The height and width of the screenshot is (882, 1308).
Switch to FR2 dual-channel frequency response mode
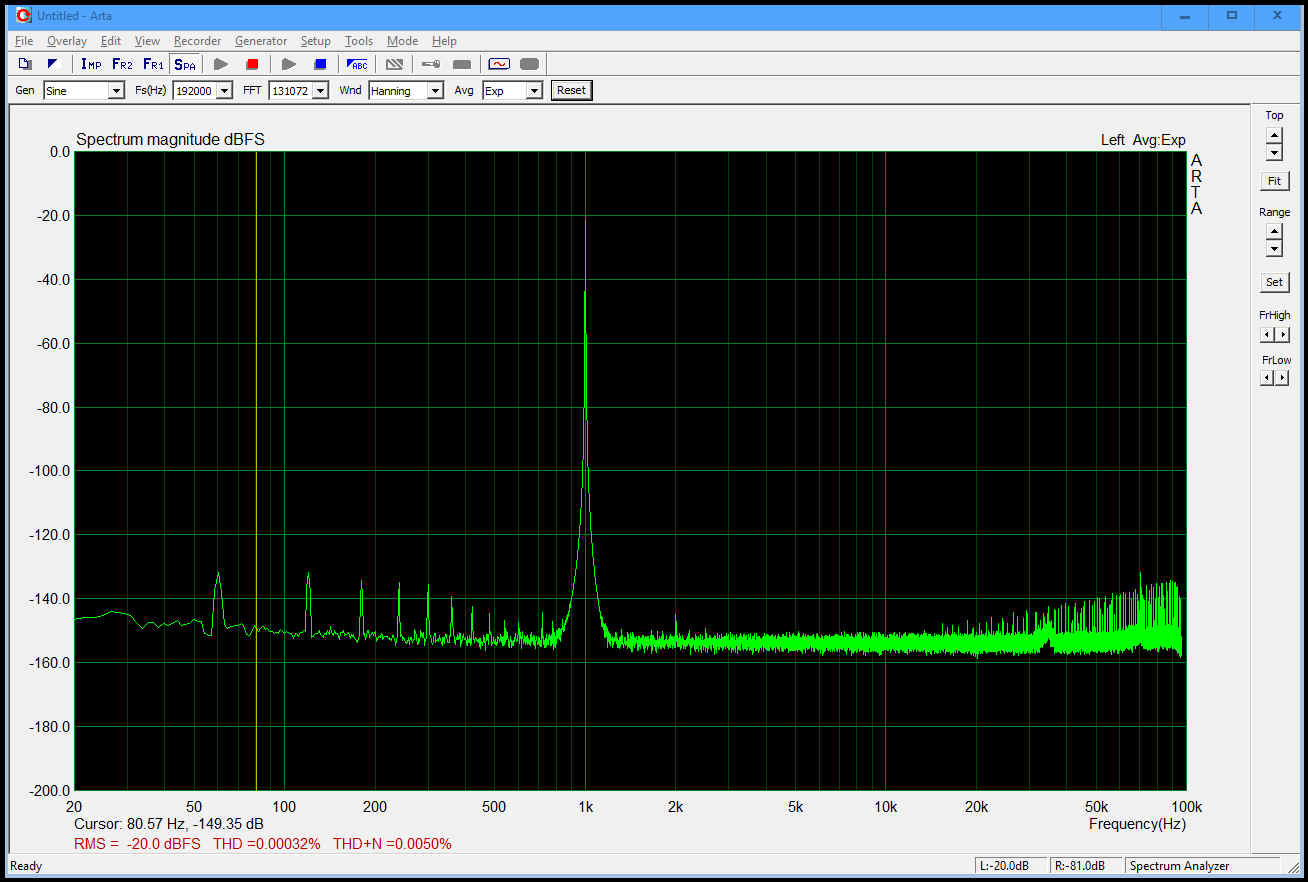[x=122, y=64]
